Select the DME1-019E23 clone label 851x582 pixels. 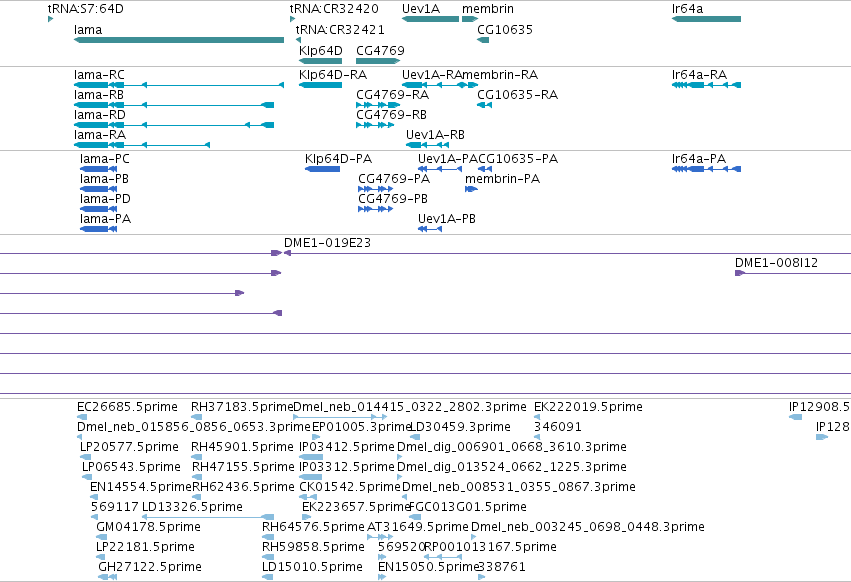pos(327,243)
